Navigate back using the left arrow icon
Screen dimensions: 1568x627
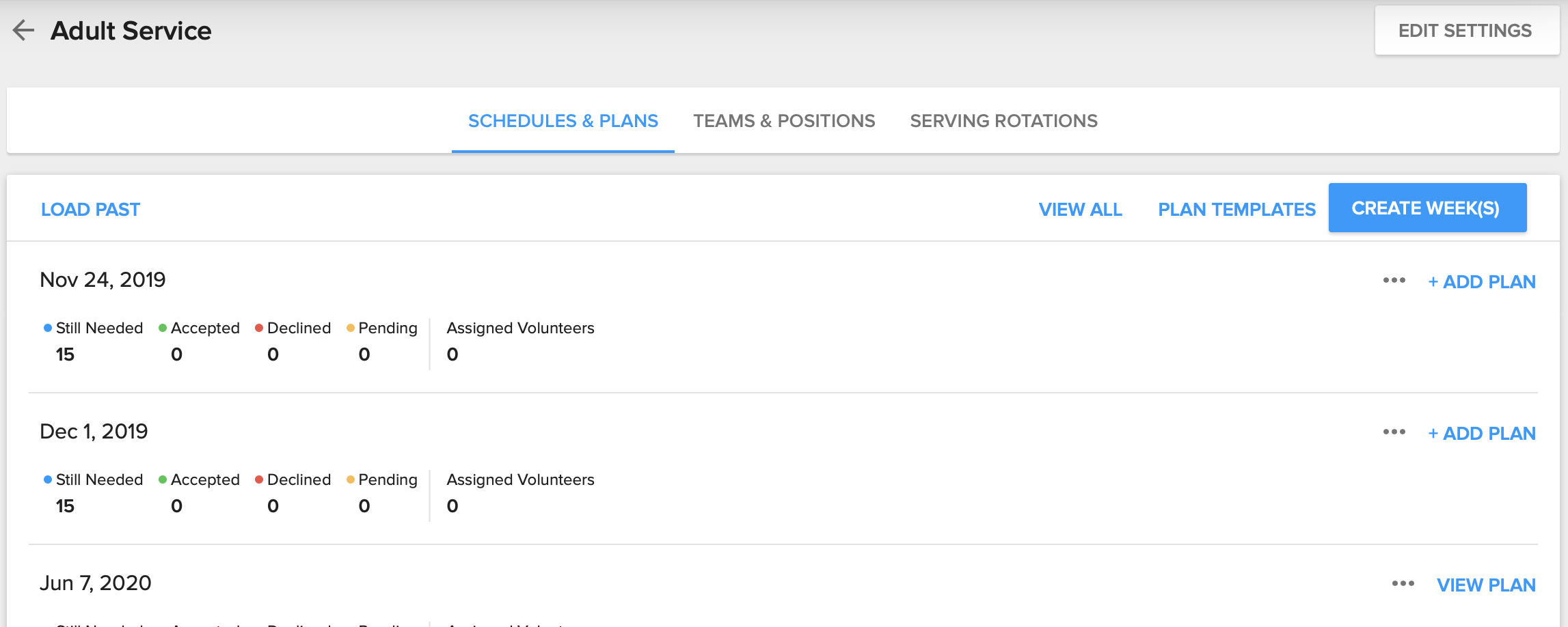coord(23,30)
